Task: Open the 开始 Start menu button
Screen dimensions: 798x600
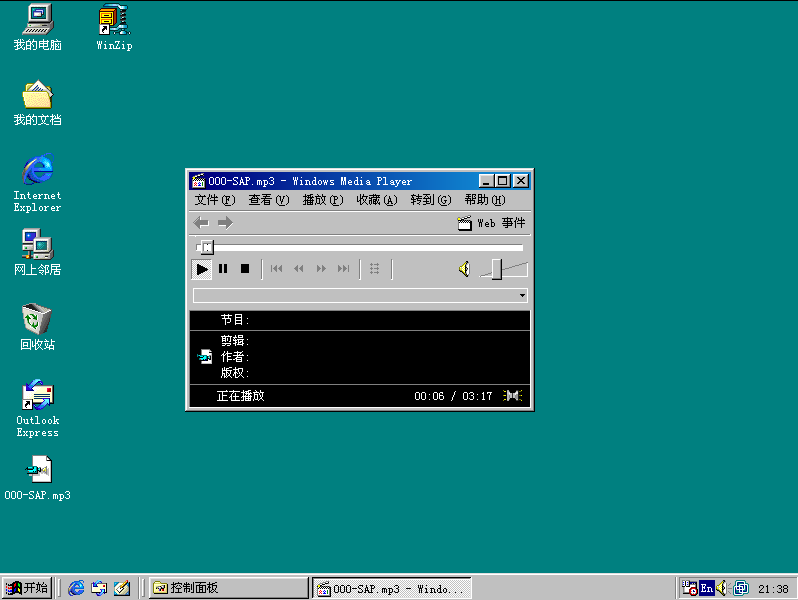Action: [x=27, y=588]
